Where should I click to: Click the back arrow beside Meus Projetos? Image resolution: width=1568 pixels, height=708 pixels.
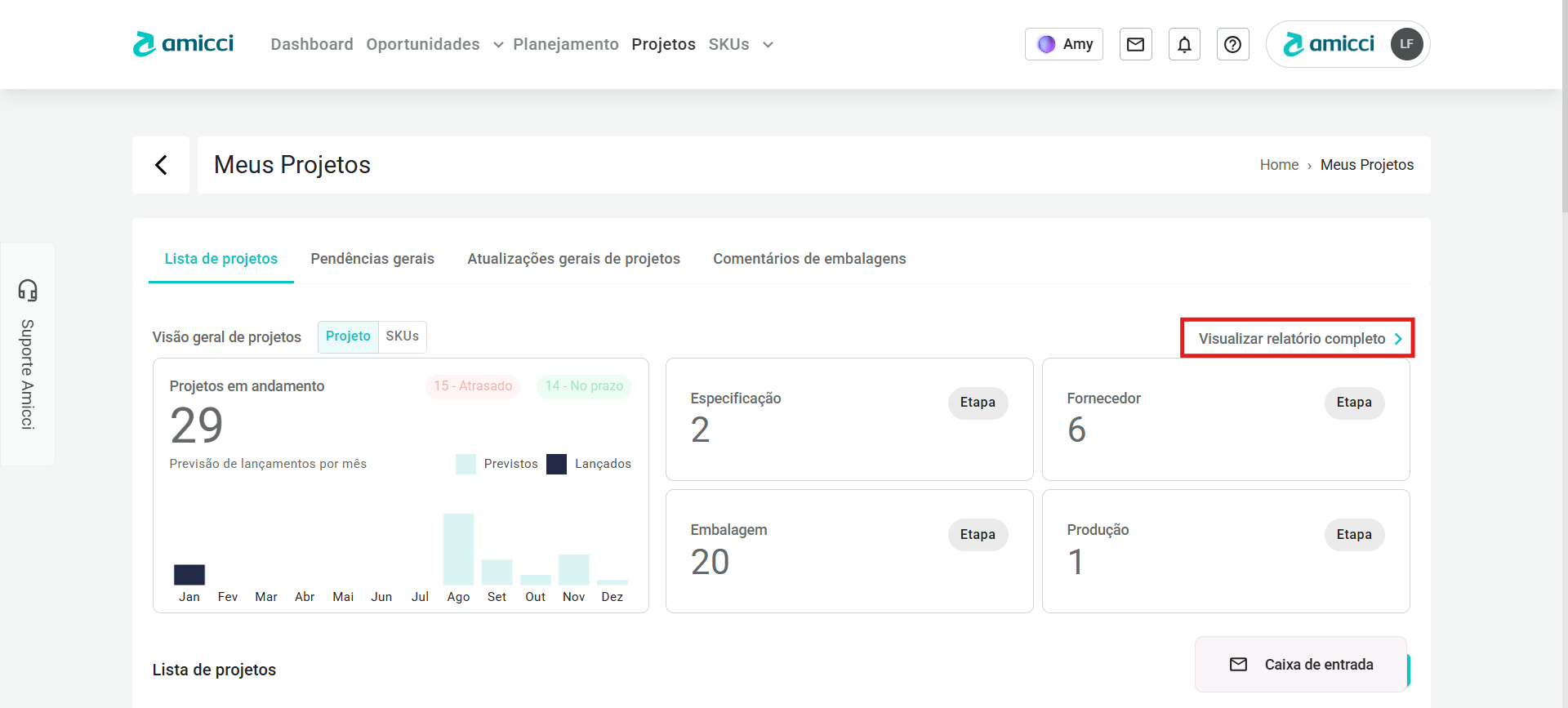[161, 165]
